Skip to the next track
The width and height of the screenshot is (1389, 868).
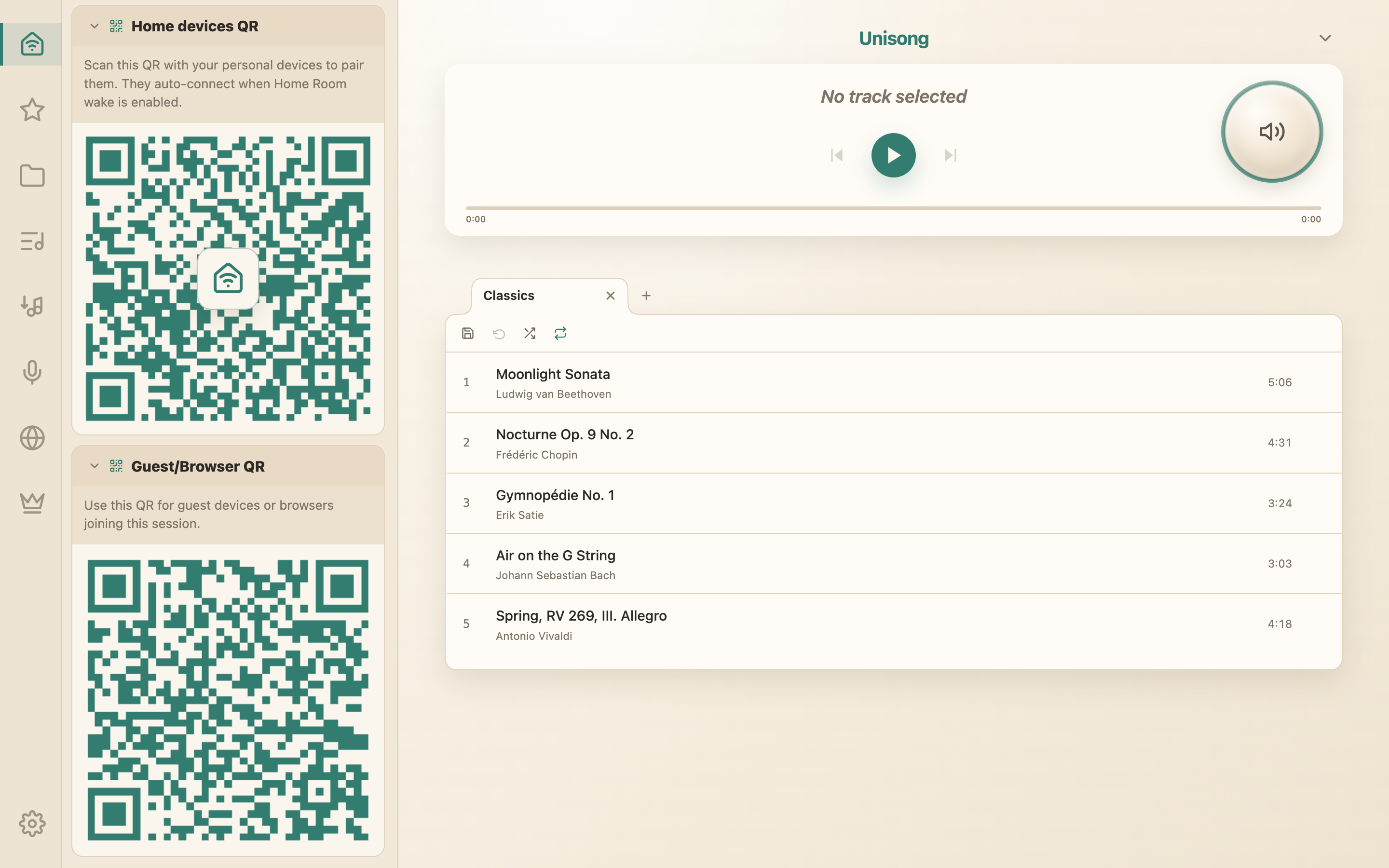tap(951, 155)
